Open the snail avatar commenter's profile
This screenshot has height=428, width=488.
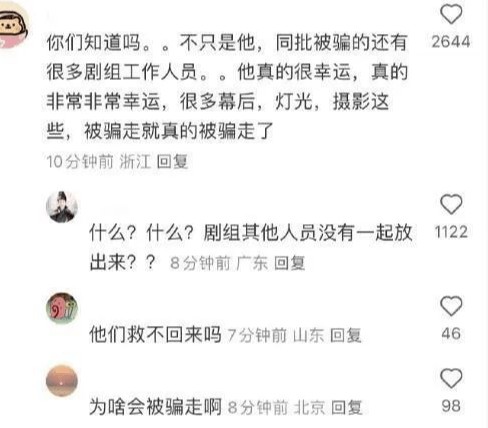62,308
